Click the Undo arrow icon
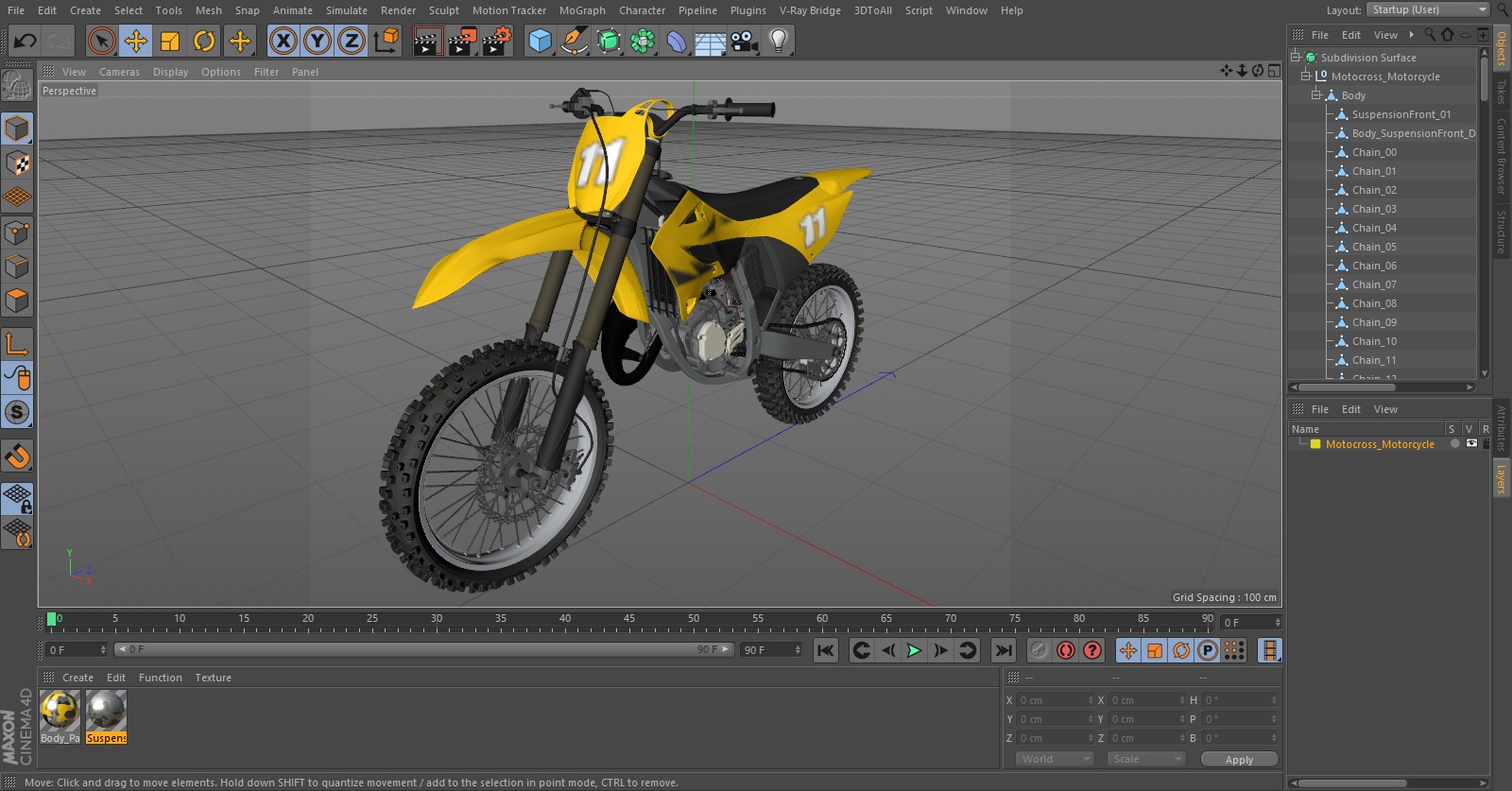This screenshot has height=791, width=1512. 26,41
